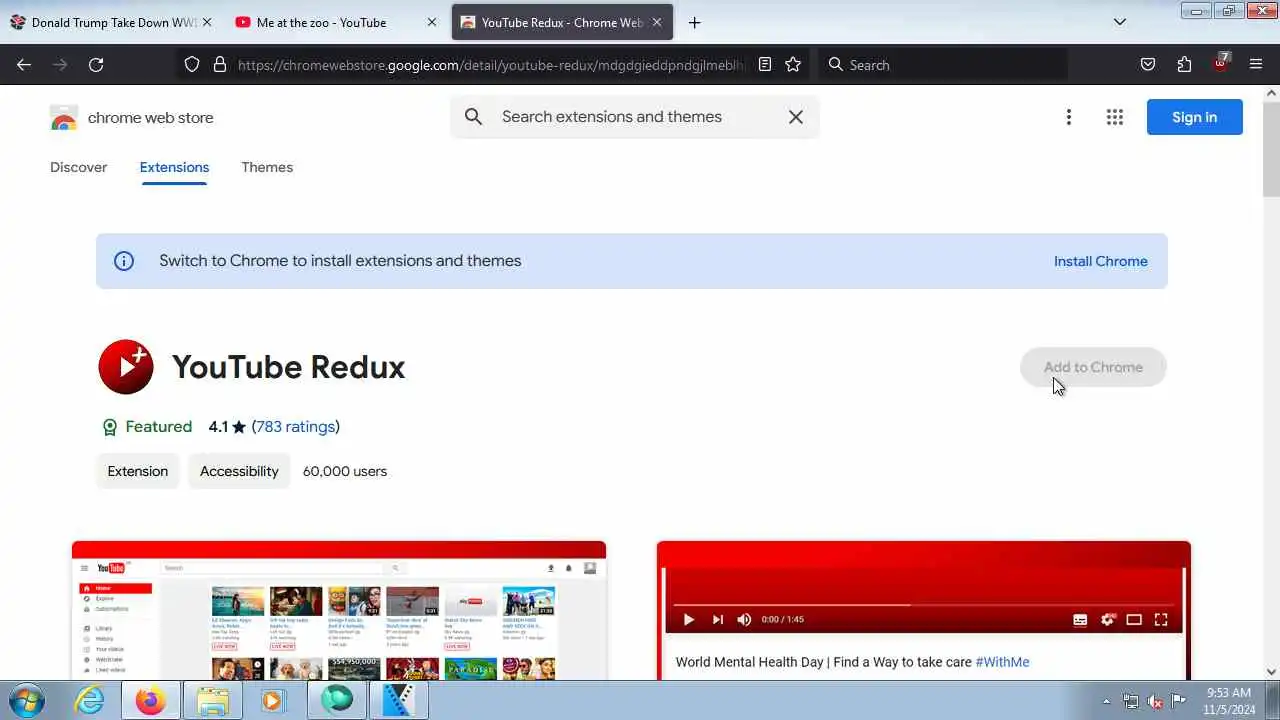Open the first YouTube layout screenshot
The image size is (1280, 720).
pos(339,610)
